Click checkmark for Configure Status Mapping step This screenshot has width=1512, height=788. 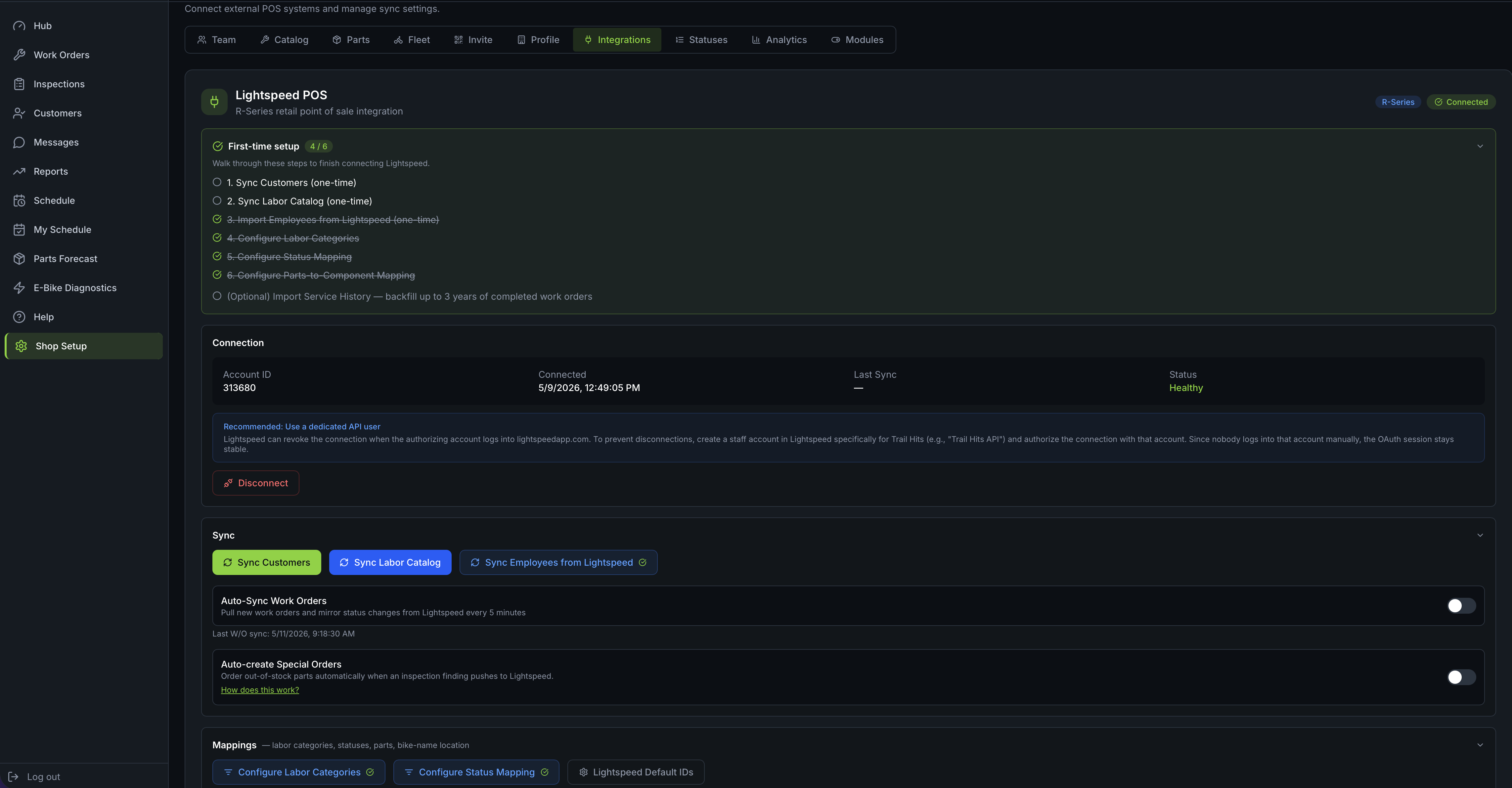(217, 256)
